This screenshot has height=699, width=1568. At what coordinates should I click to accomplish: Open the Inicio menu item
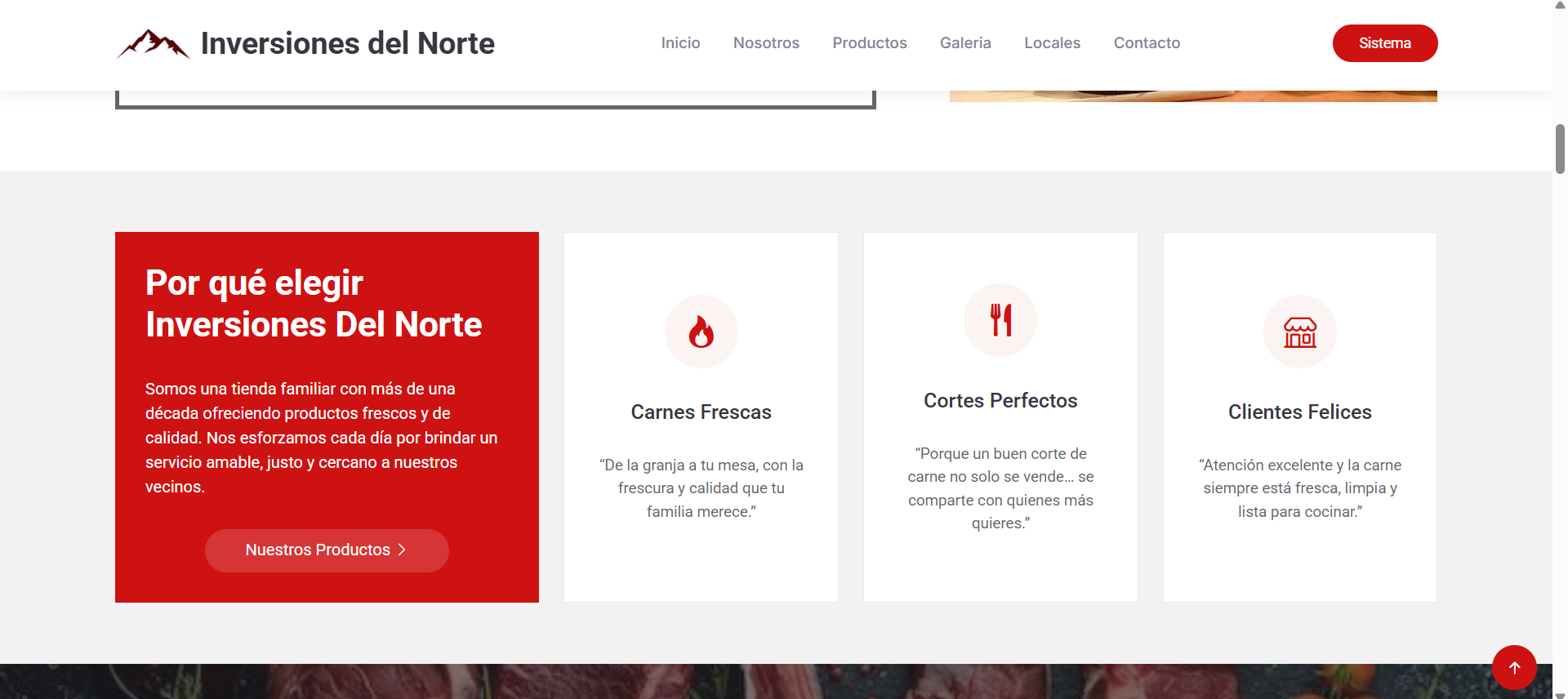[x=680, y=43]
